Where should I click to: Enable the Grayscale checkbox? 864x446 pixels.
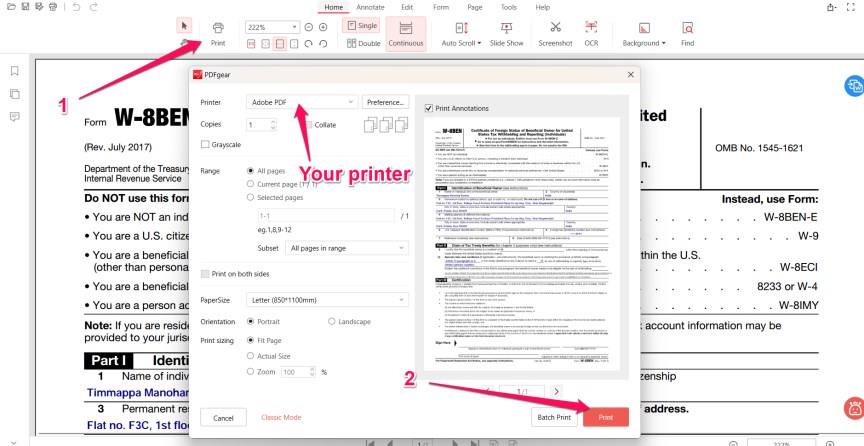click(205, 144)
